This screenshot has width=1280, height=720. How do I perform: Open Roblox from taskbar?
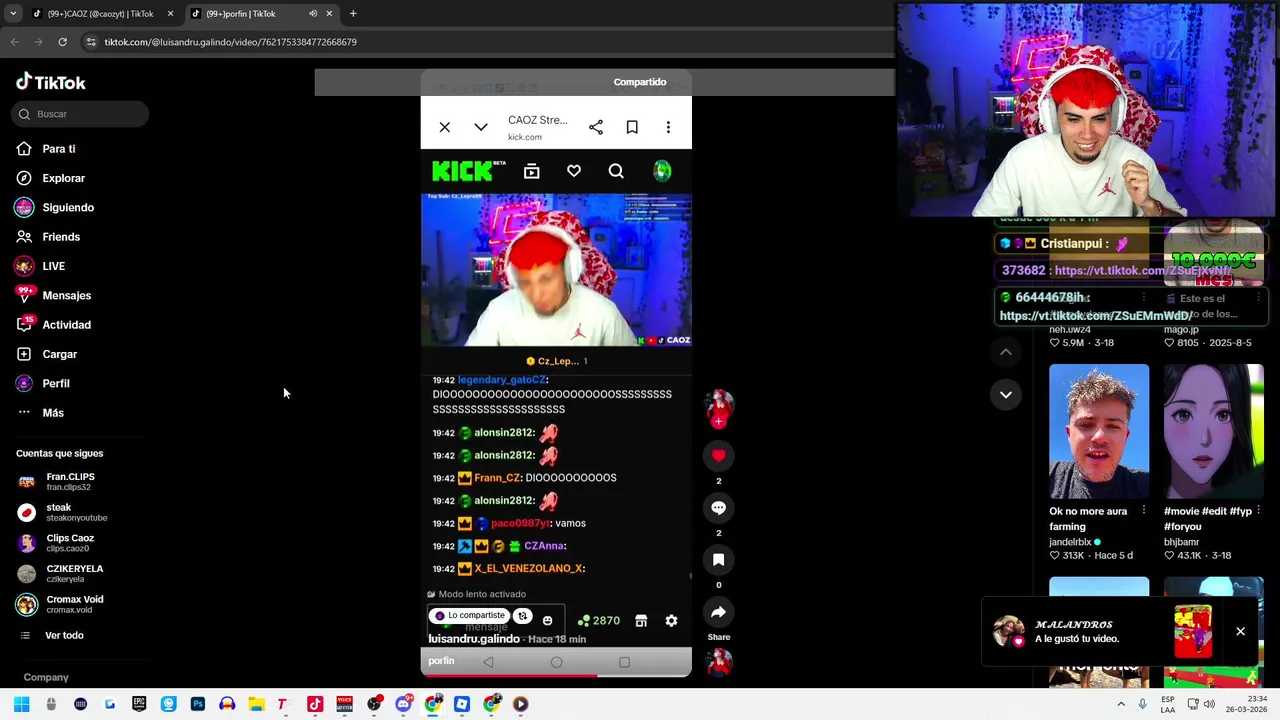pyautogui.click(x=462, y=704)
